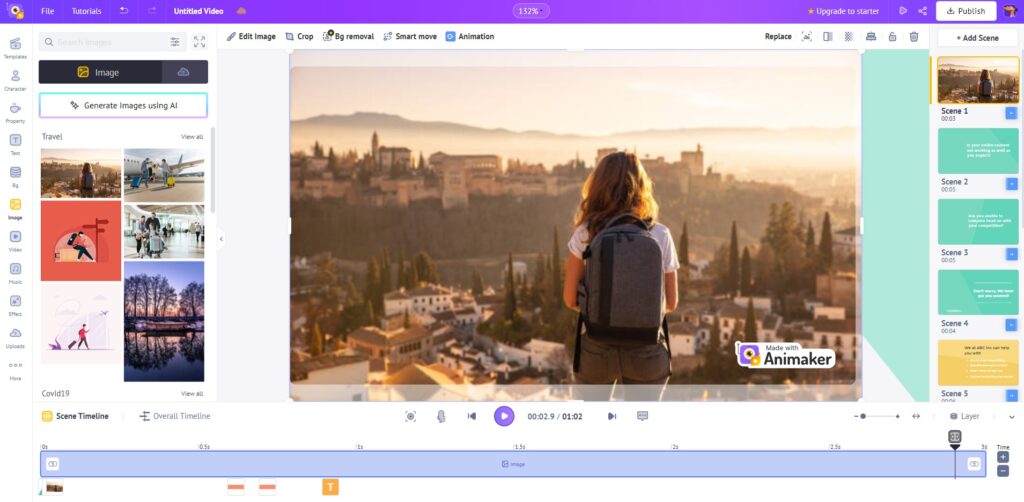The width and height of the screenshot is (1024, 502).
Task: Click Generate Images using AI button
Action: coord(123,105)
